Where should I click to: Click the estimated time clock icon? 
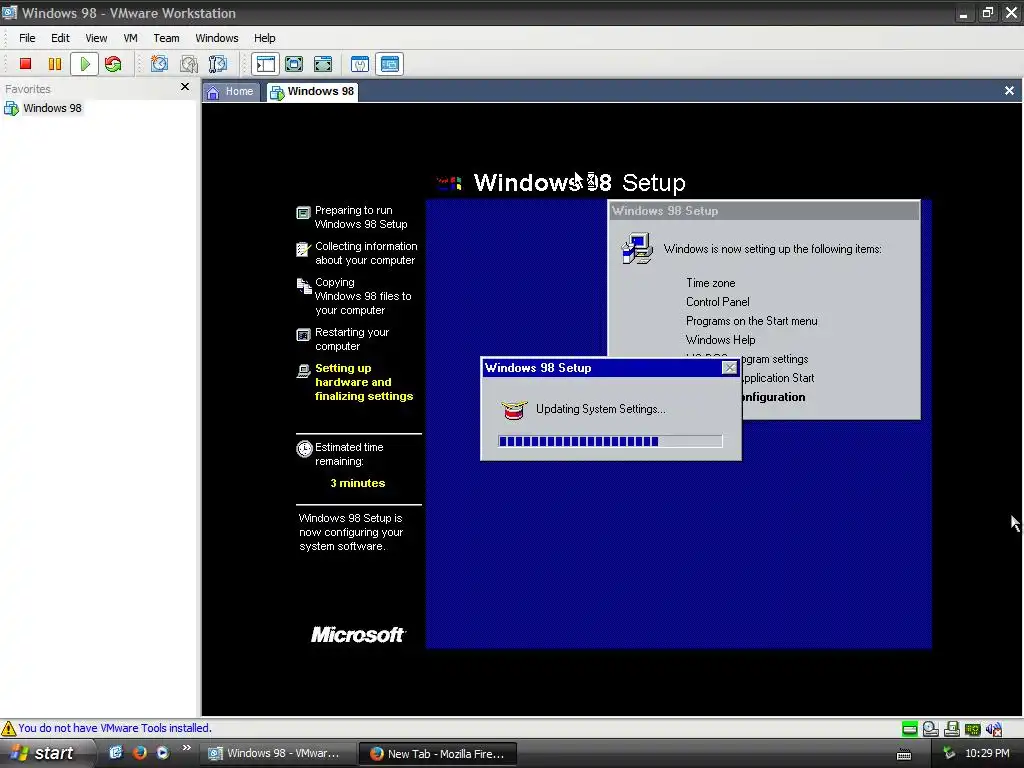pos(304,449)
